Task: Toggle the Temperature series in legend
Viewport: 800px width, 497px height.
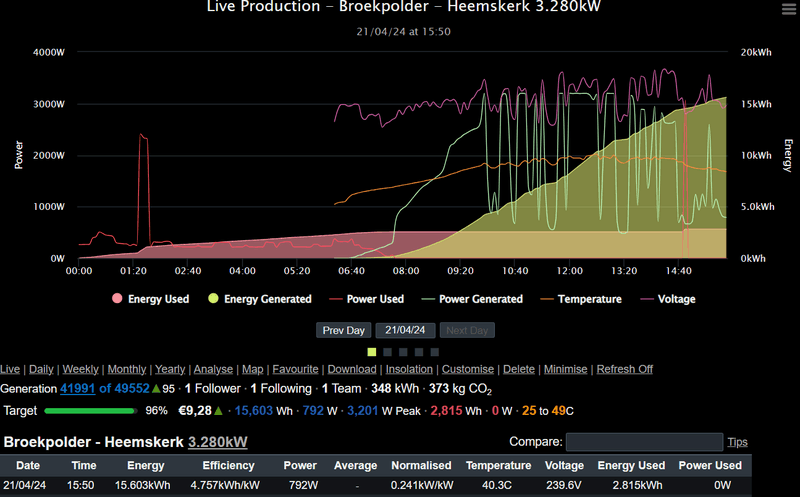Action: click(580, 299)
